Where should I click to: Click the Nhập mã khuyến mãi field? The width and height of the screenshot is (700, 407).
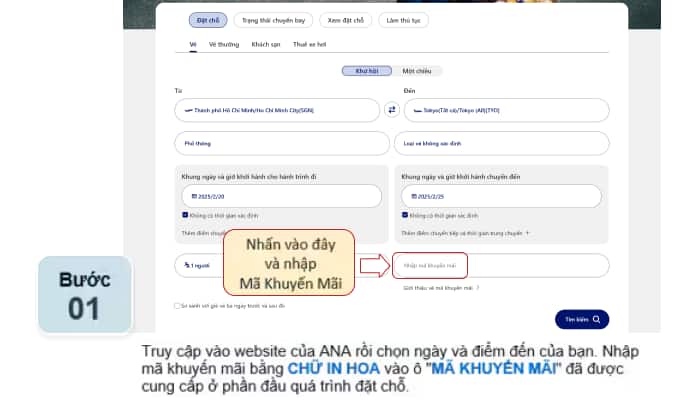tap(501, 266)
